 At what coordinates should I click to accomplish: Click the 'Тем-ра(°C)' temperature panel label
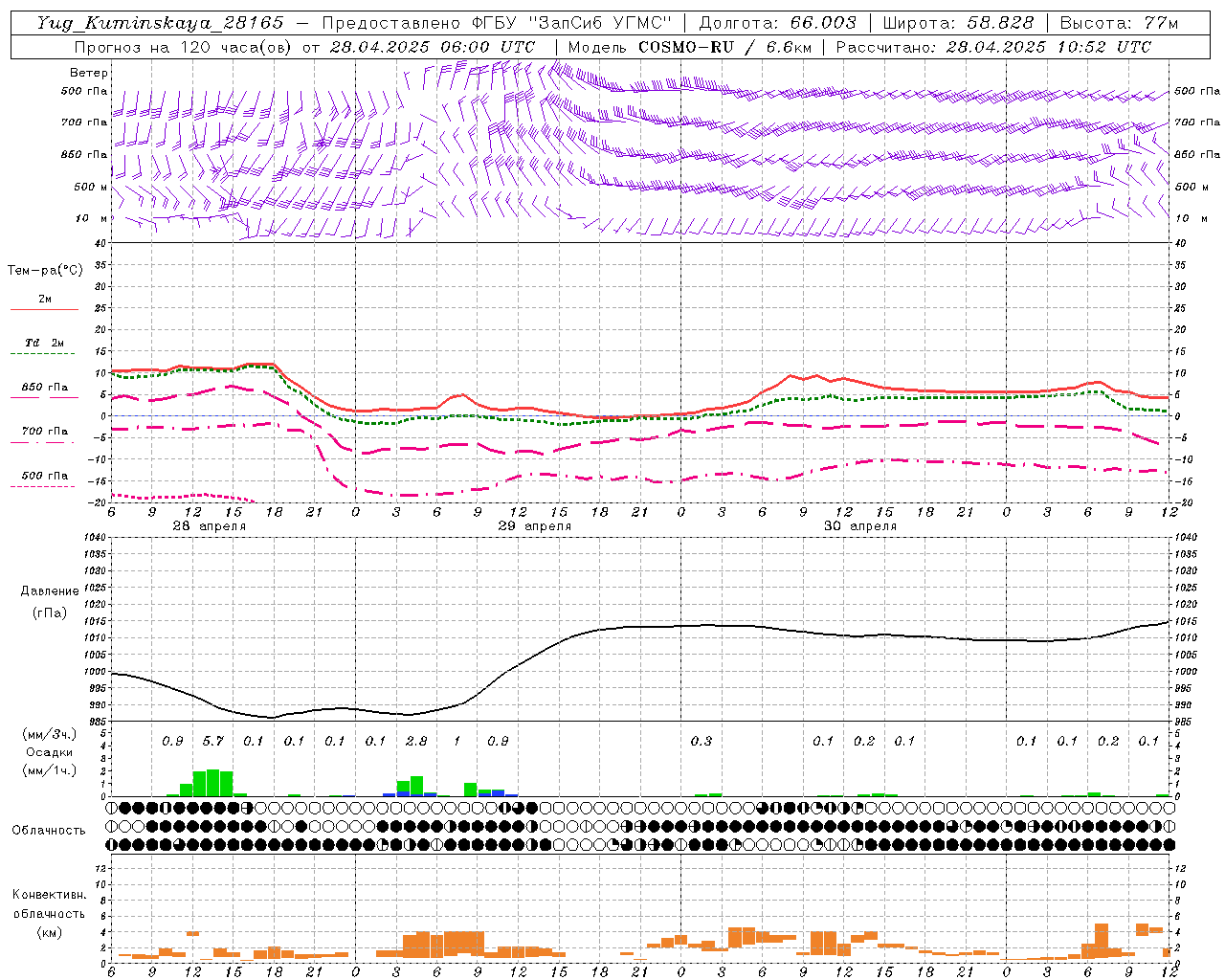[45, 271]
